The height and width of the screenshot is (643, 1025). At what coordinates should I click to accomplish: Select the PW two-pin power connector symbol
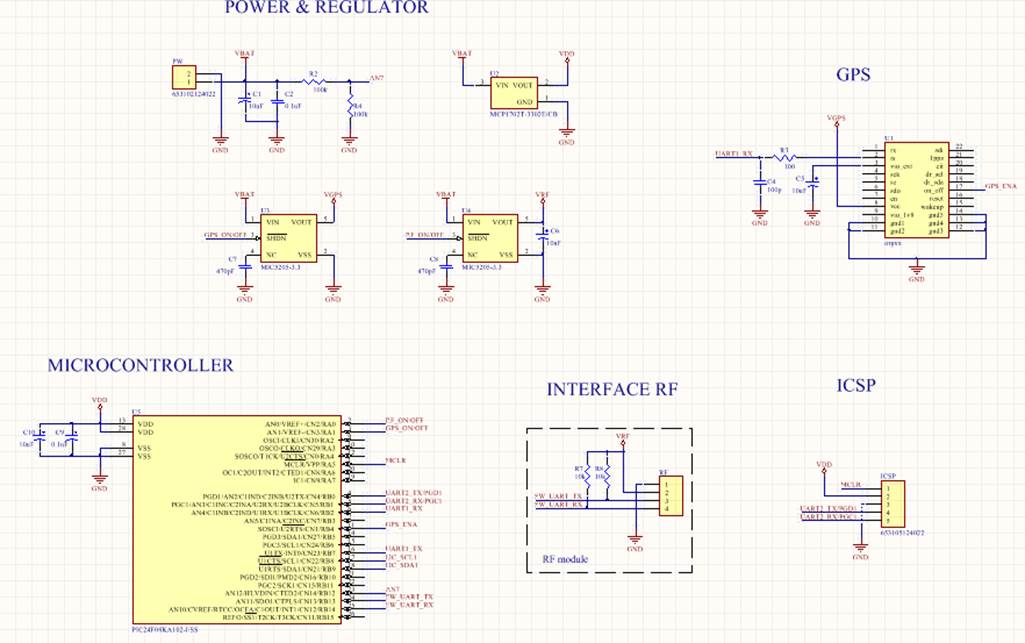click(x=184, y=77)
